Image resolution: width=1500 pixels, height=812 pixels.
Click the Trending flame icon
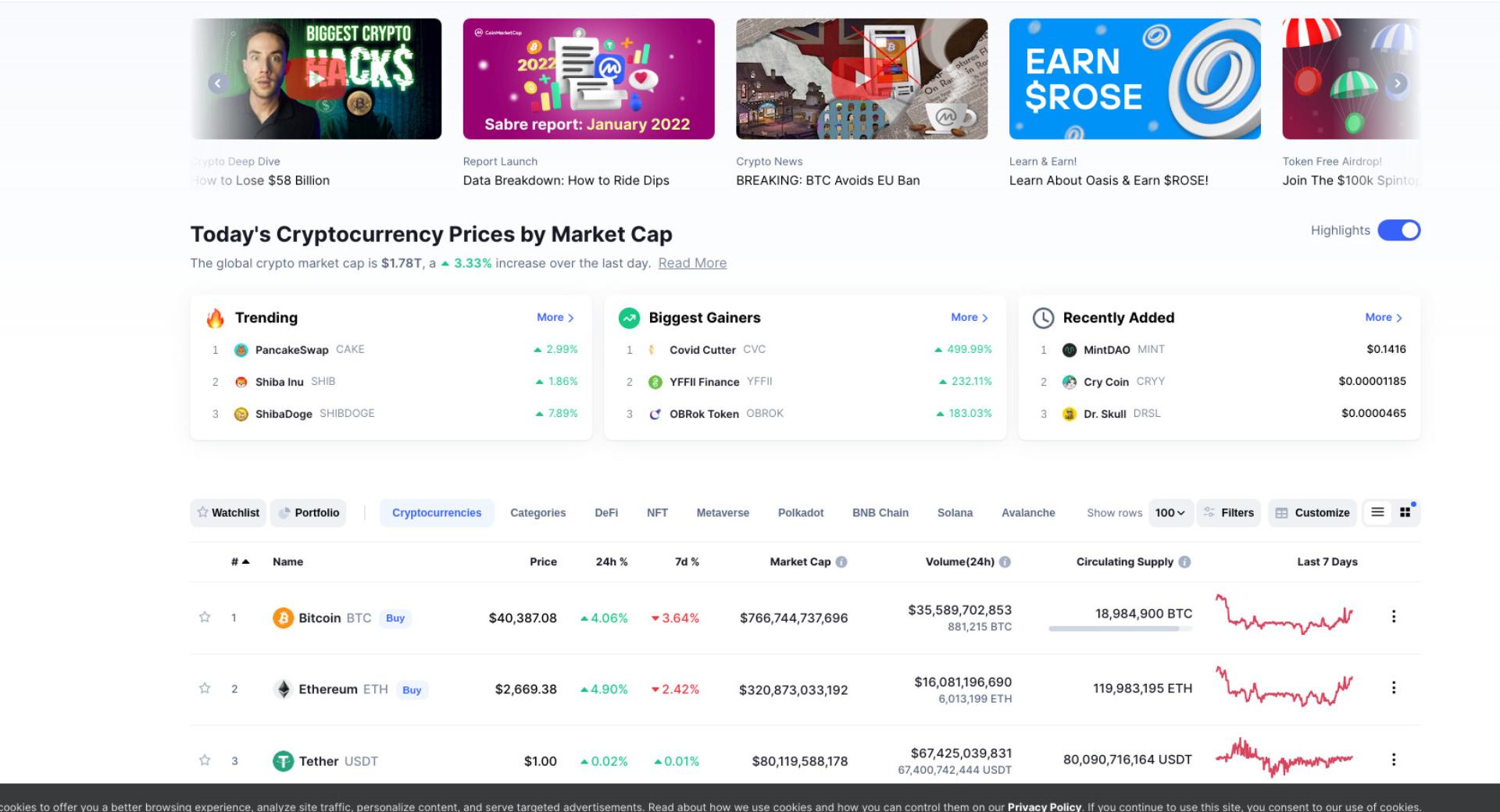coord(215,318)
